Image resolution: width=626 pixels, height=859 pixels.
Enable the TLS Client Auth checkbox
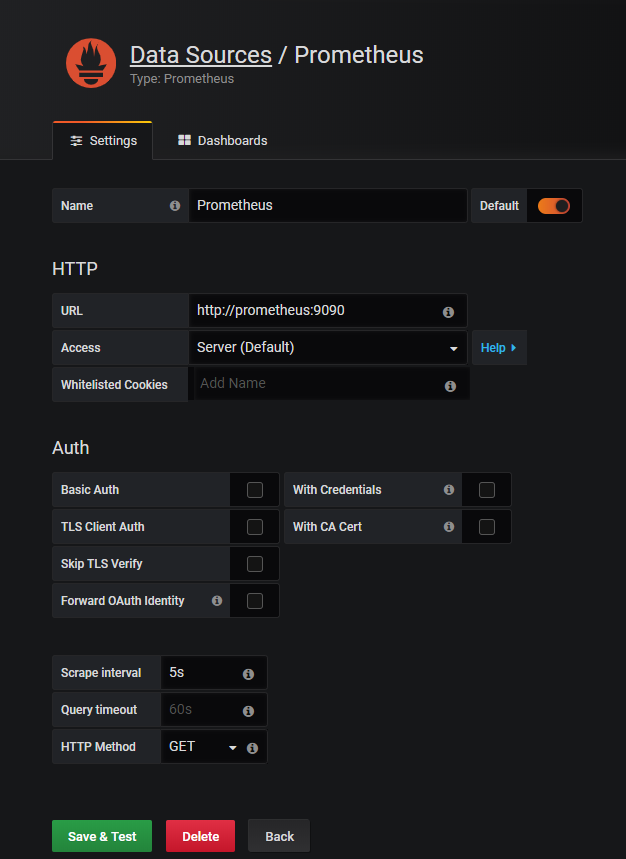point(255,527)
